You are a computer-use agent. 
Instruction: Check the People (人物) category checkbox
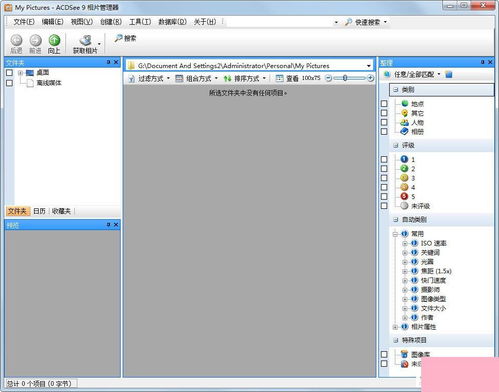[384, 122]
